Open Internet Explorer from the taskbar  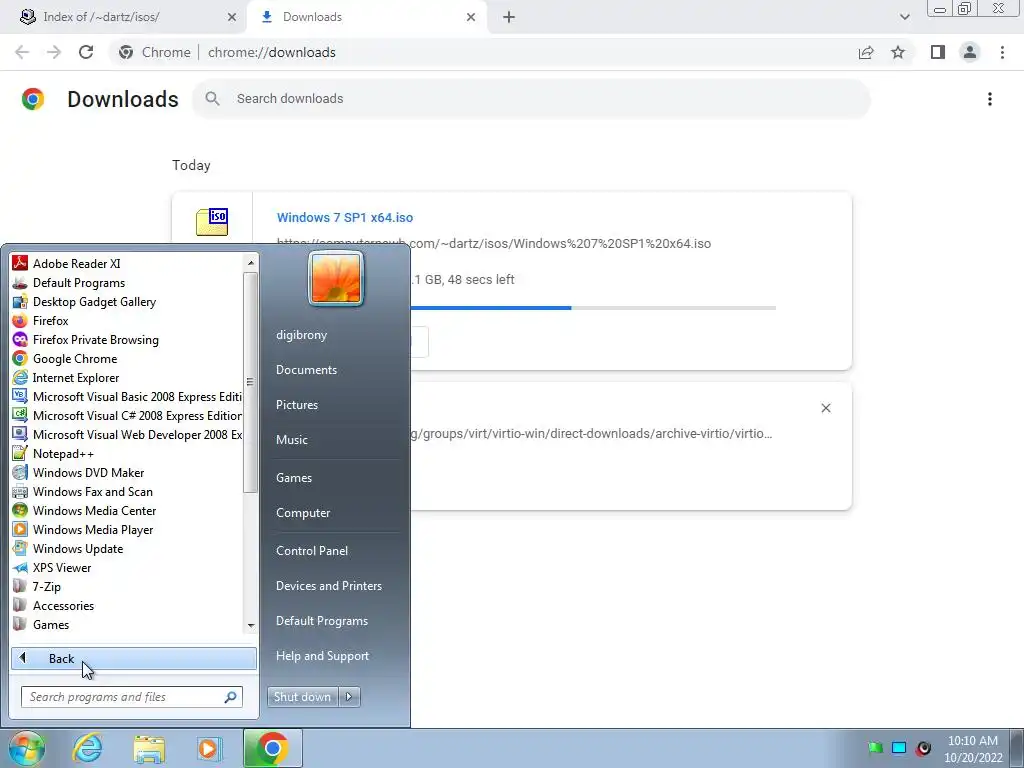click(87, 748)
